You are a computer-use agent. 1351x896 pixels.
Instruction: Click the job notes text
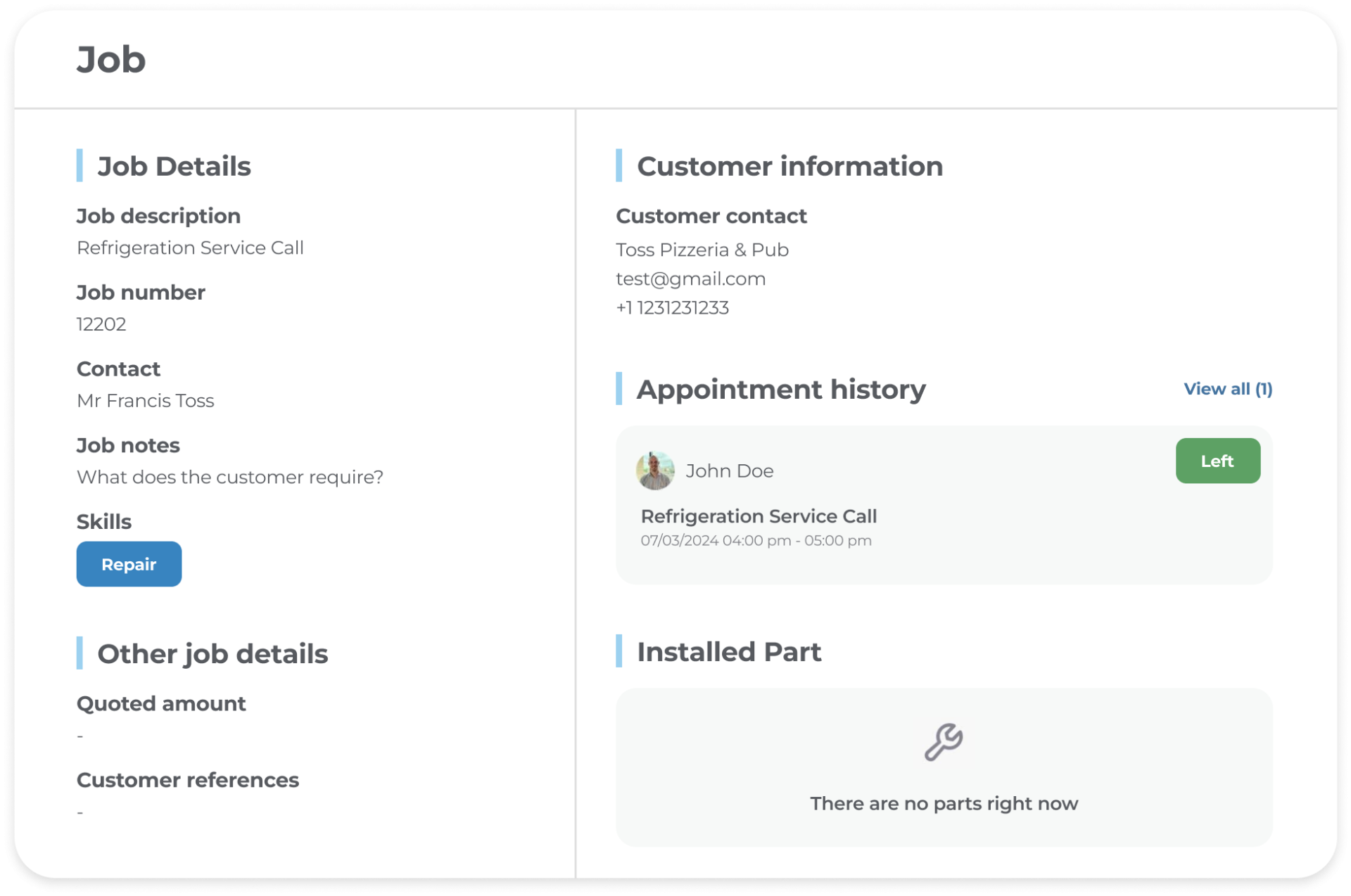(229, 477)
